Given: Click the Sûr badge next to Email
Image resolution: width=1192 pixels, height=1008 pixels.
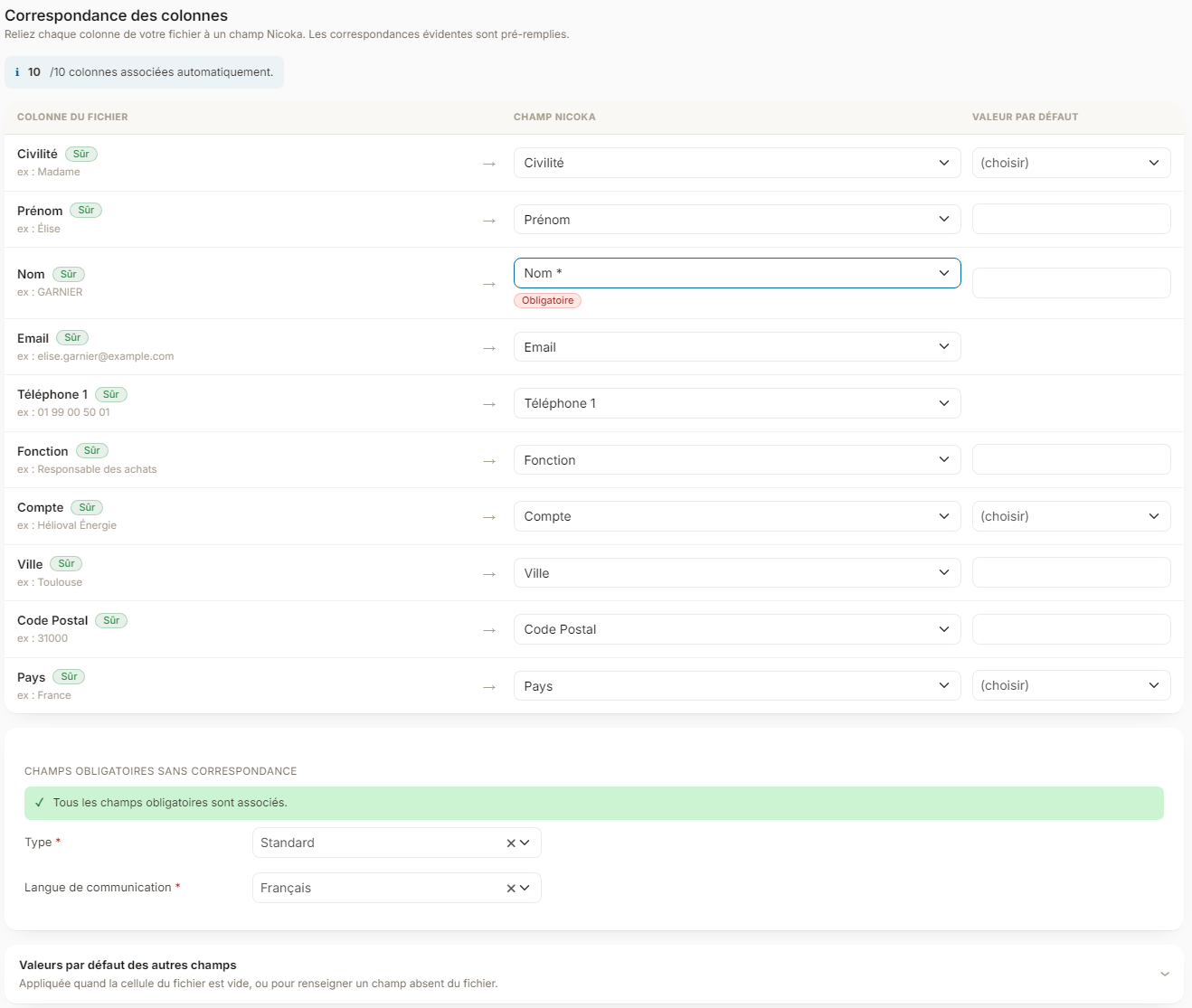Looking at the screenshot, I should tap(72, 338).
